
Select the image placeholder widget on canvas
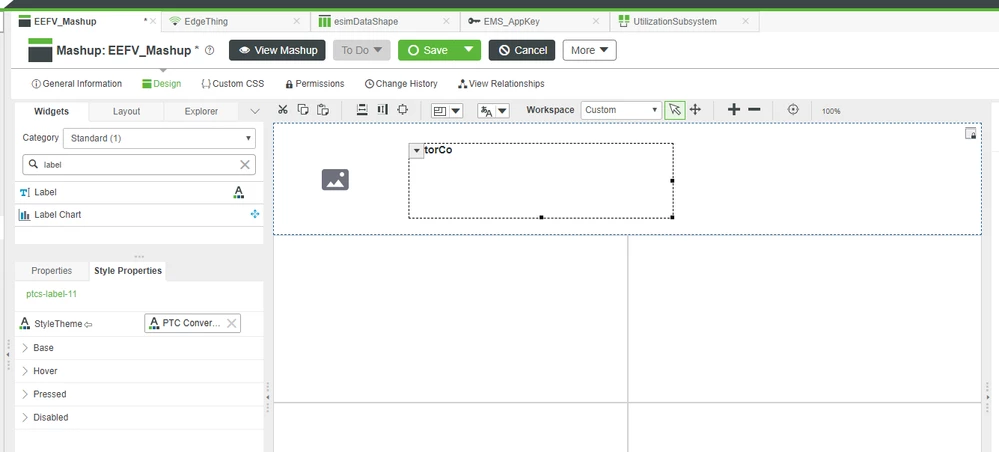pyautogui.click(x=335, y=180)
